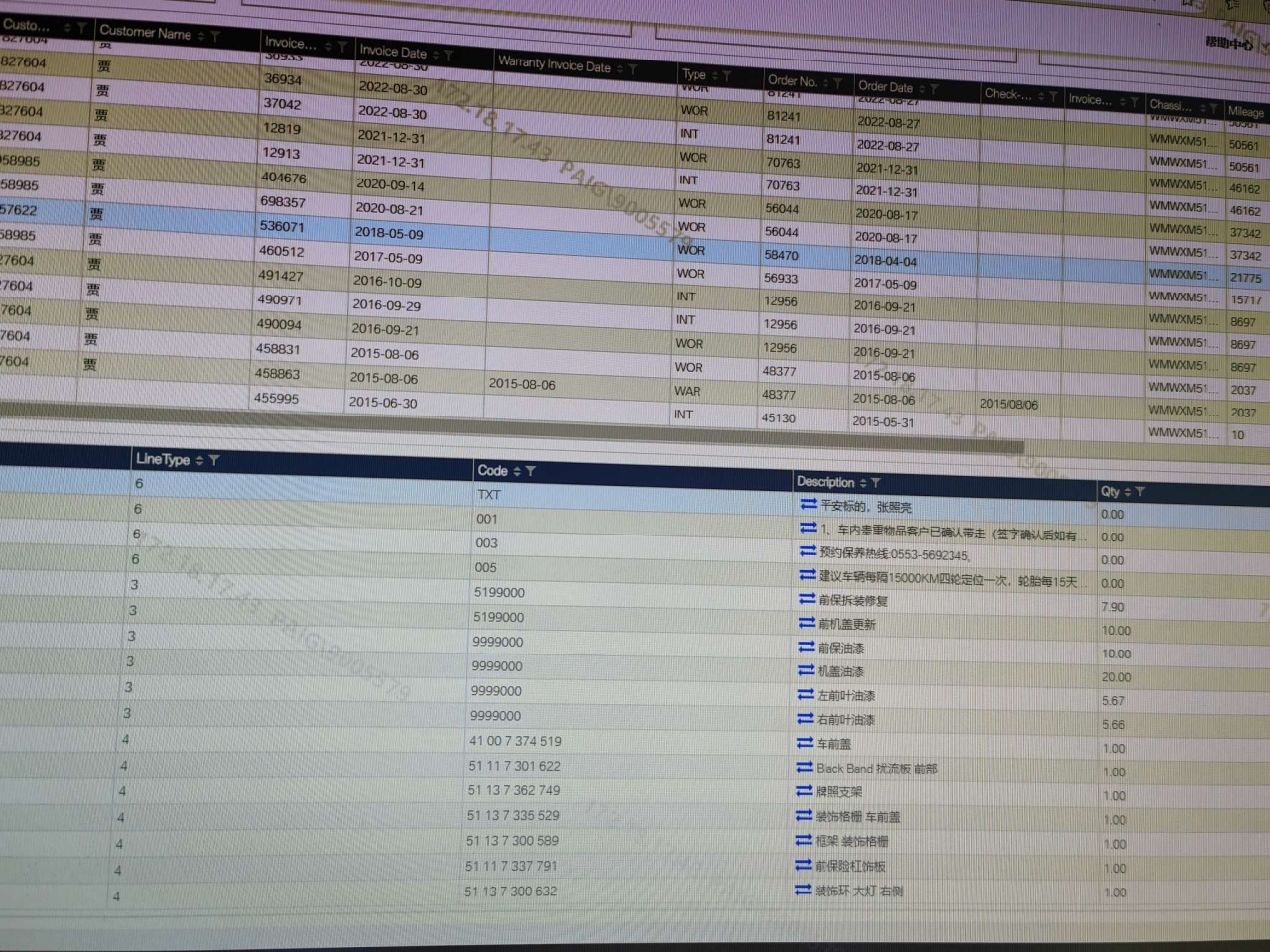Screen dimensions: 1270x952
Task: Select invoice number 458831
Action: point(278,349)
